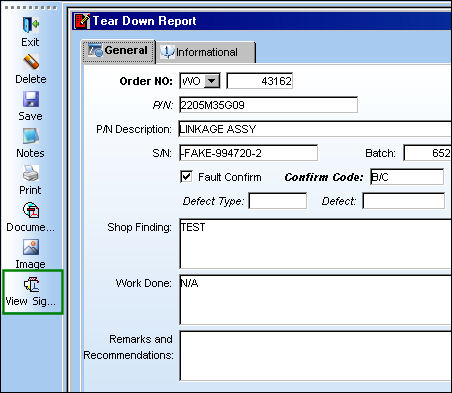Toggle the Fault Confirm checkbox

186,177
